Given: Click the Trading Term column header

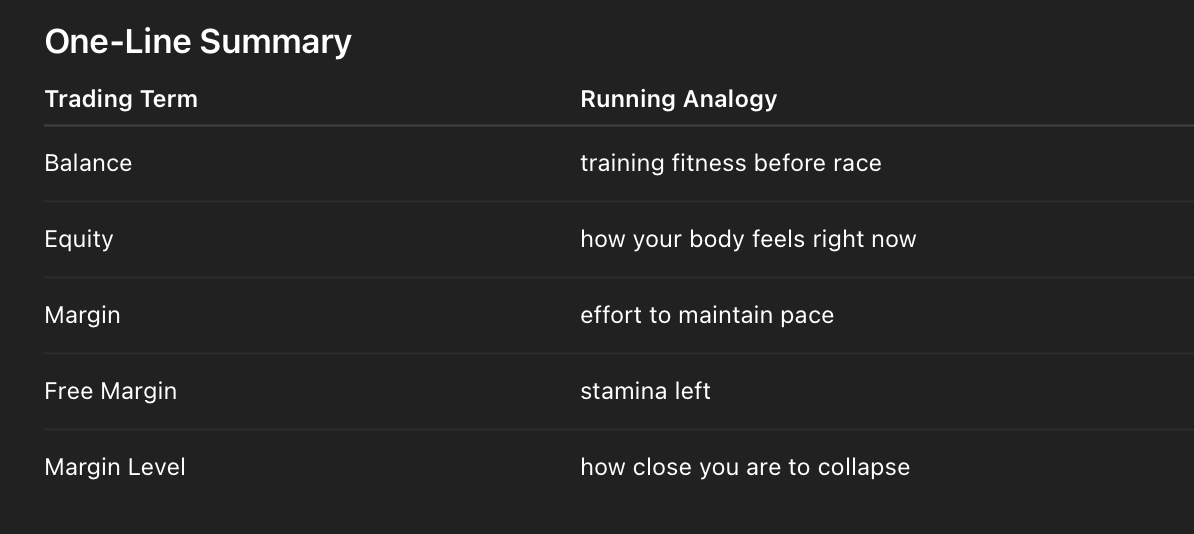Looking at the screenshot, I should [x=121, y=99].
